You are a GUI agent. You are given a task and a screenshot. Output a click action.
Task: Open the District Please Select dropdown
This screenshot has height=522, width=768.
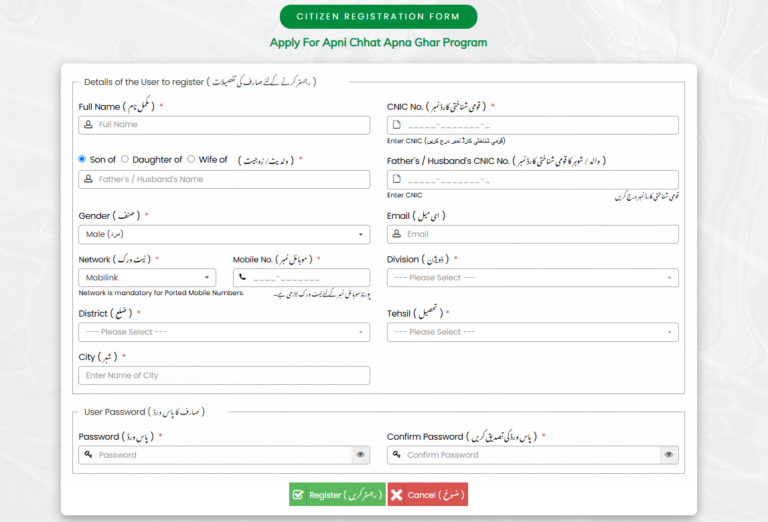point(224,332)
